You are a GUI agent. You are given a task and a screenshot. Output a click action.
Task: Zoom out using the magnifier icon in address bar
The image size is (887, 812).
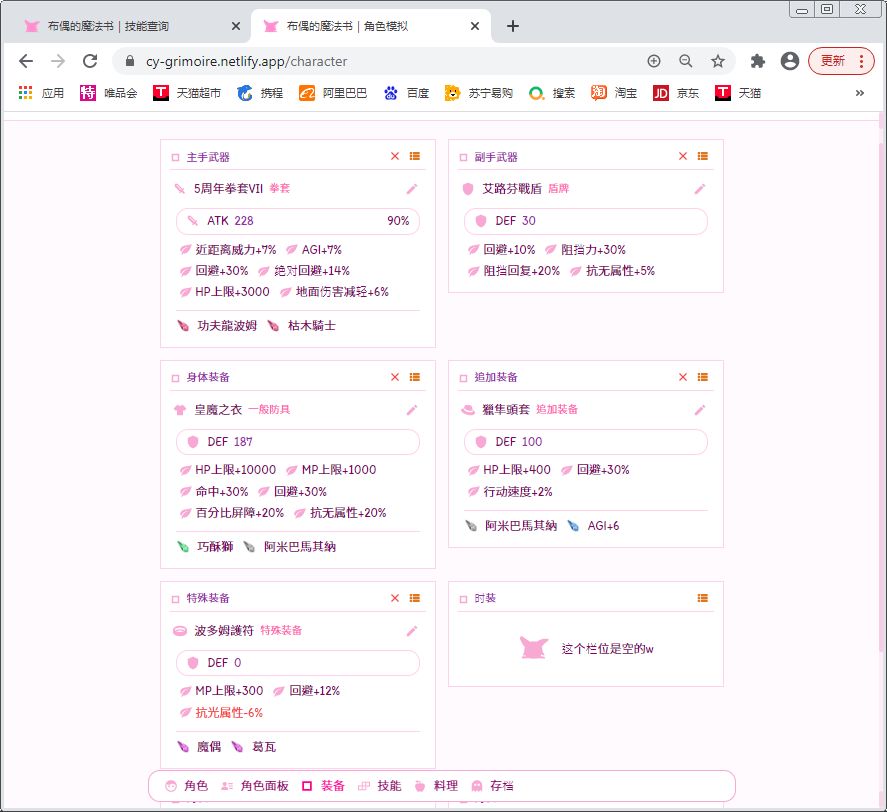pyautogui.click(x=686, y=61)
